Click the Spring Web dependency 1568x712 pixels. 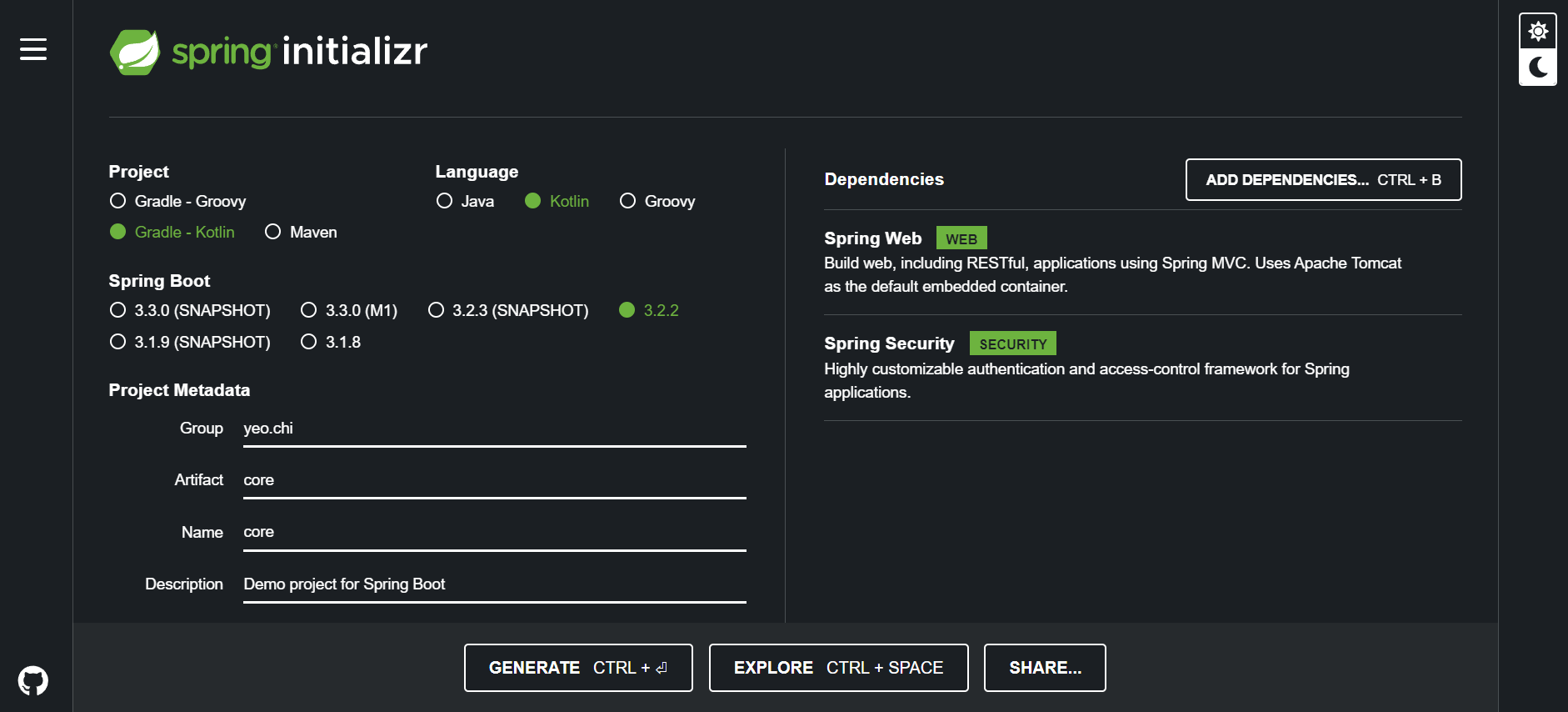pos(1142,262)
